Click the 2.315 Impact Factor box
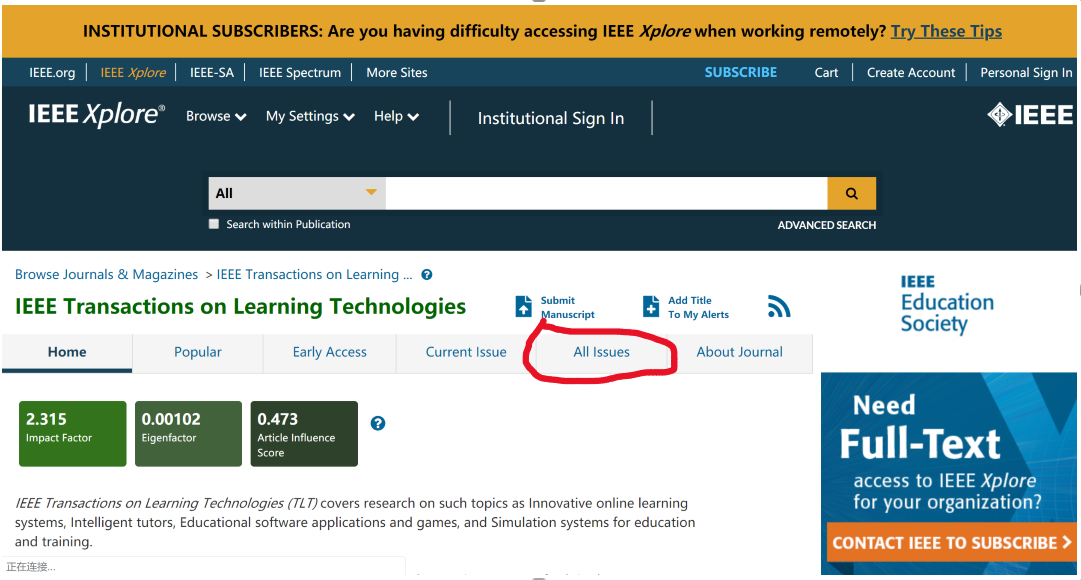The image size is (1081, 580). (72, 434)
